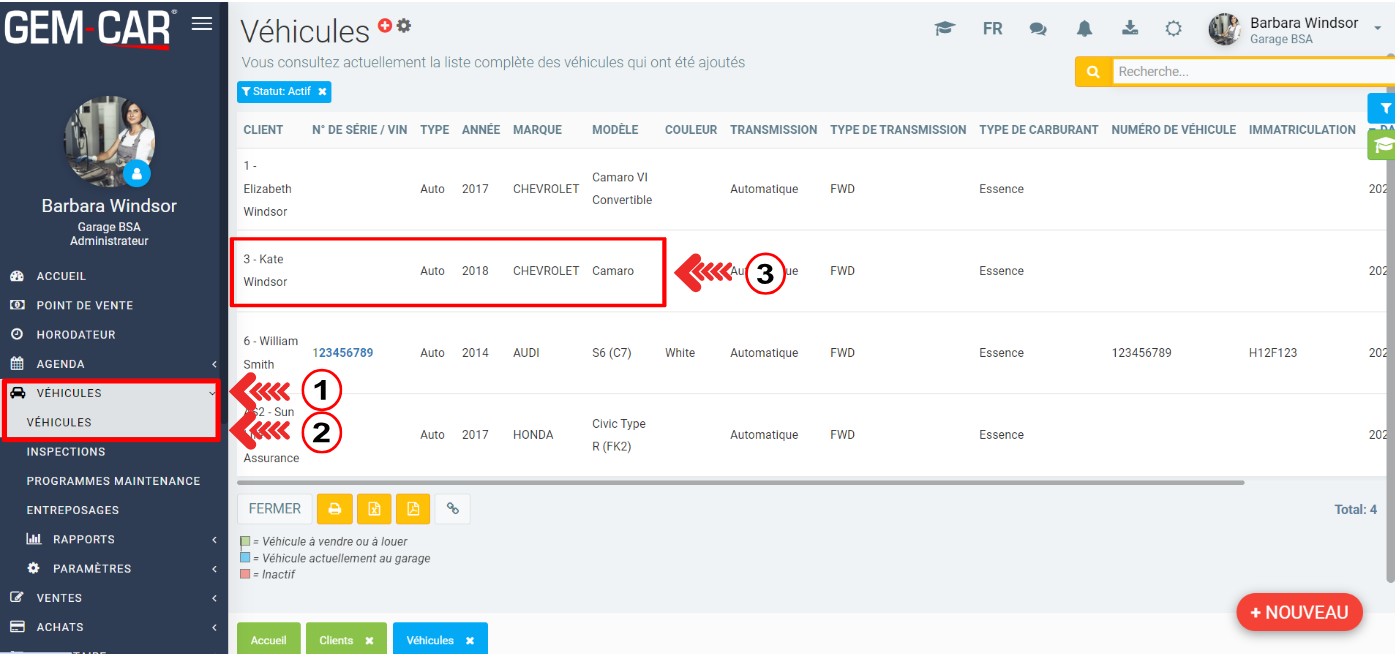Image resolution: width=1395 pixels, height=654 pixels.
Task: Remove the Statut: Actif filter tag
Action: tap(322, 92)
